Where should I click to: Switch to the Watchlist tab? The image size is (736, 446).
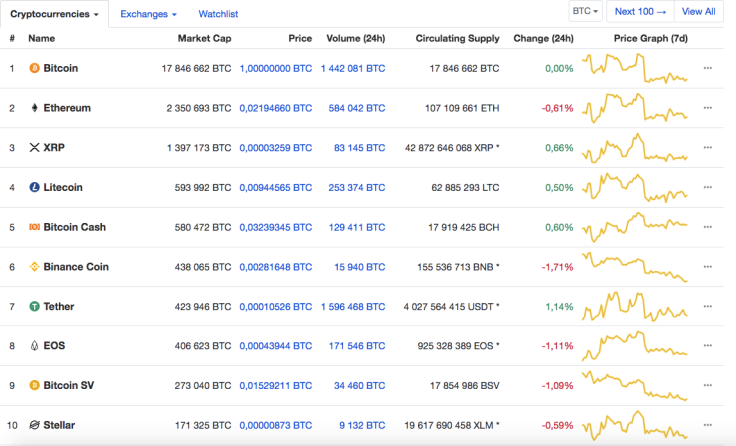pos(218,14)
